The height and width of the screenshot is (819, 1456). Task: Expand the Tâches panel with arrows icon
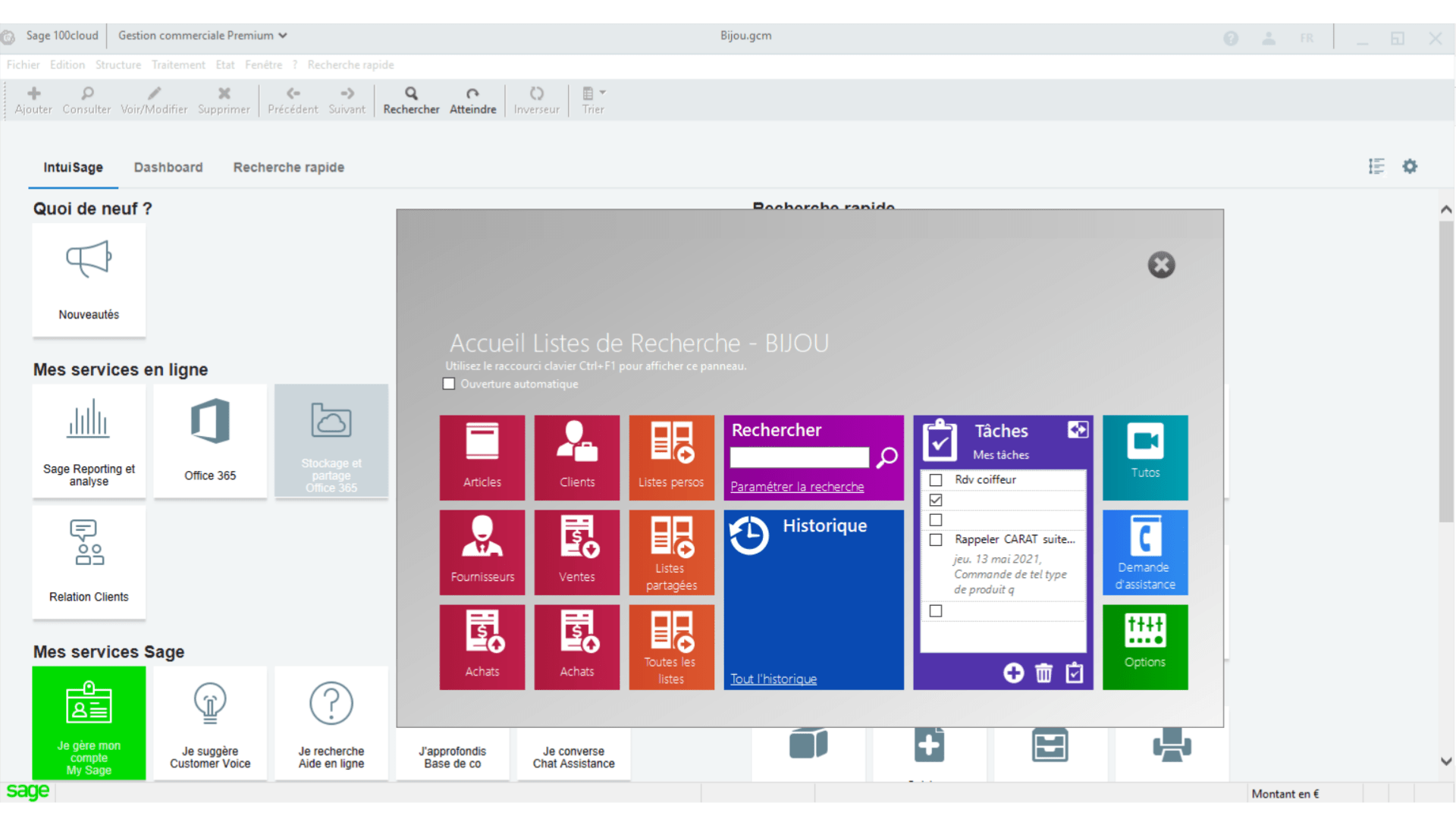(x=1078, y=430)
